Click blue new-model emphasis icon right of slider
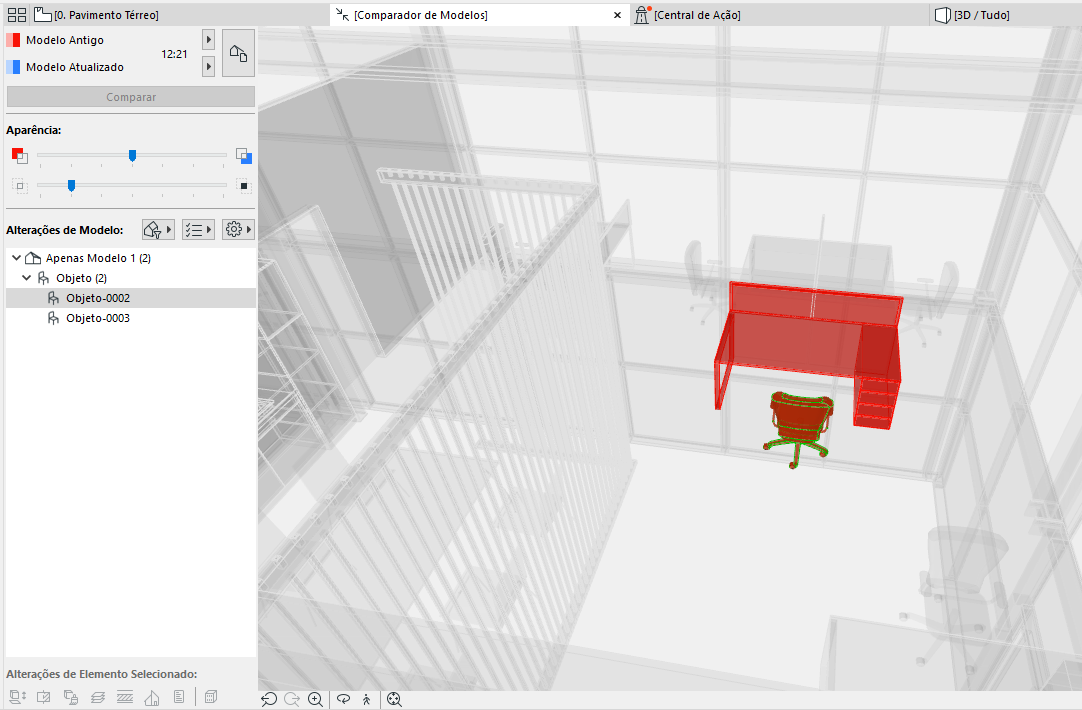This screenshot has width=1082, height=710. (244, 156)
